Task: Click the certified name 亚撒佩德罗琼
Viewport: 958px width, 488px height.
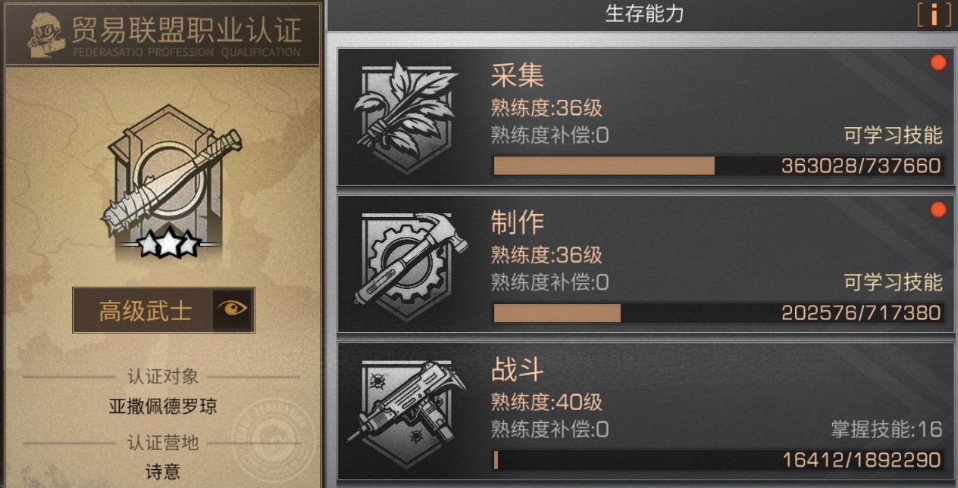Action: (x=163, y=407)
